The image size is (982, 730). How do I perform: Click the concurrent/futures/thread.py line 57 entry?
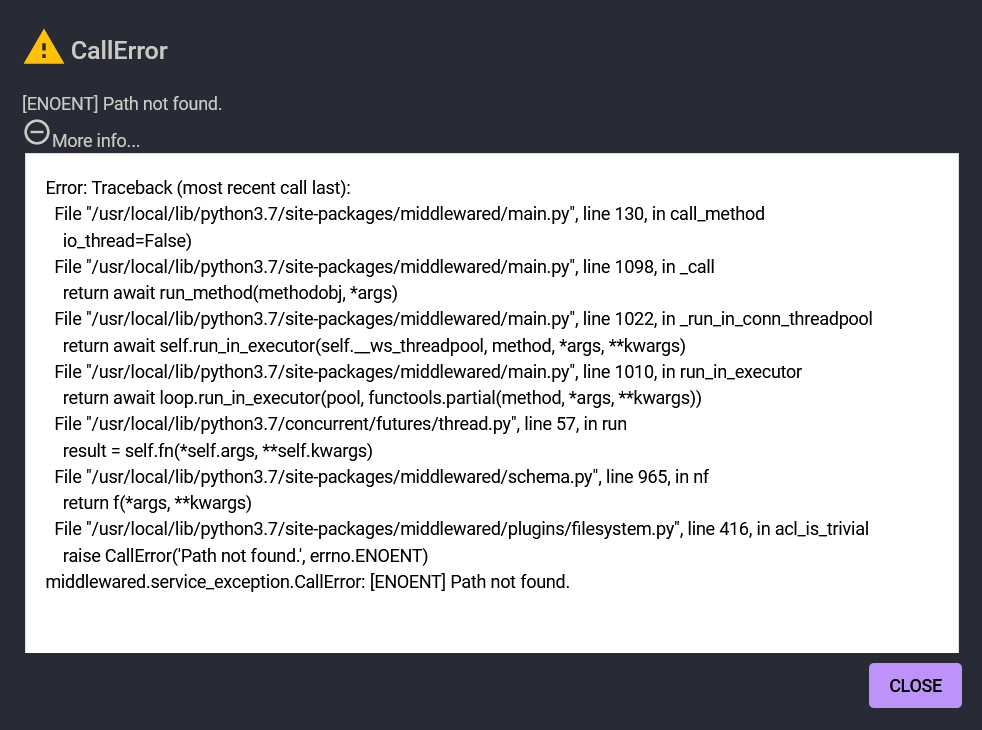[341, 424]
